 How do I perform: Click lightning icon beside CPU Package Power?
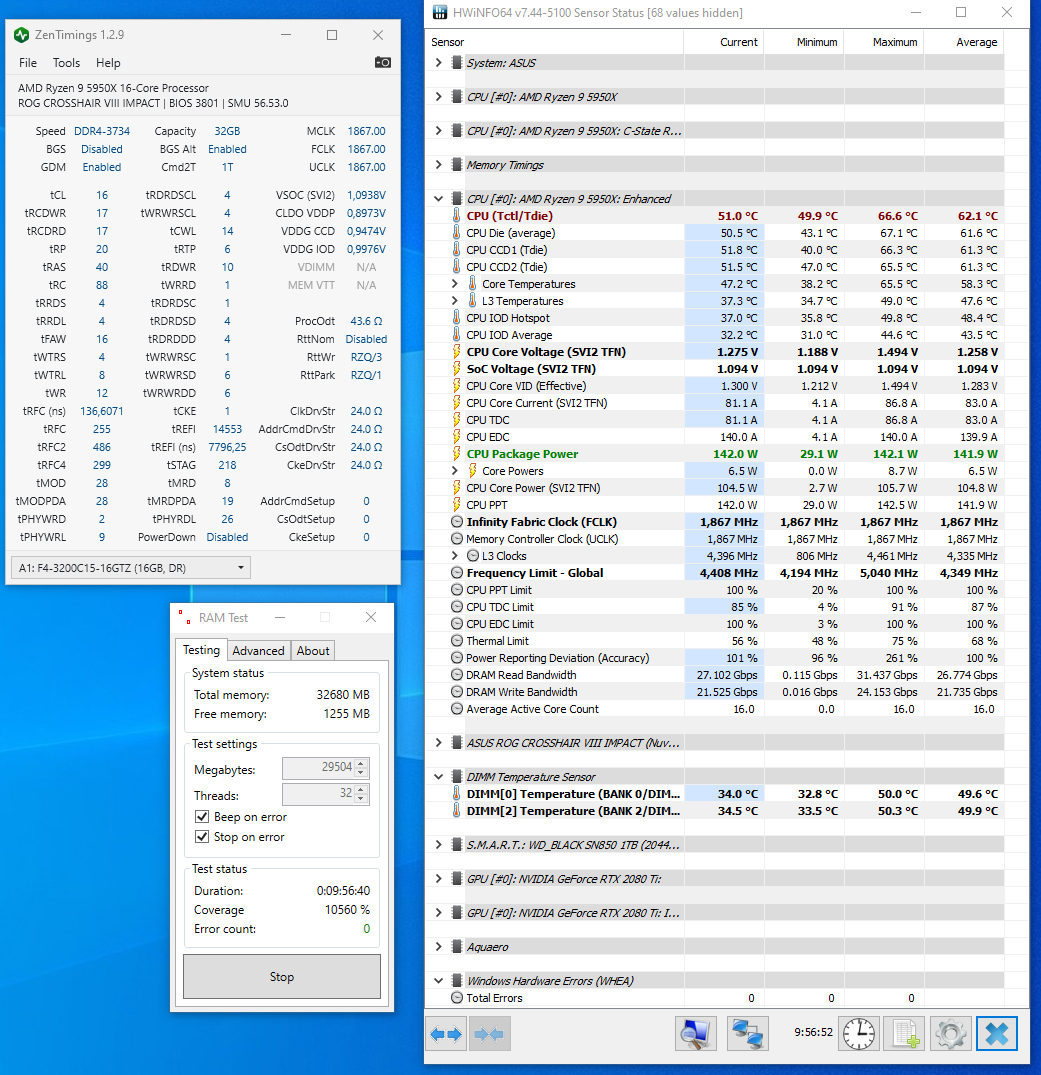click(x=457, y=453)
